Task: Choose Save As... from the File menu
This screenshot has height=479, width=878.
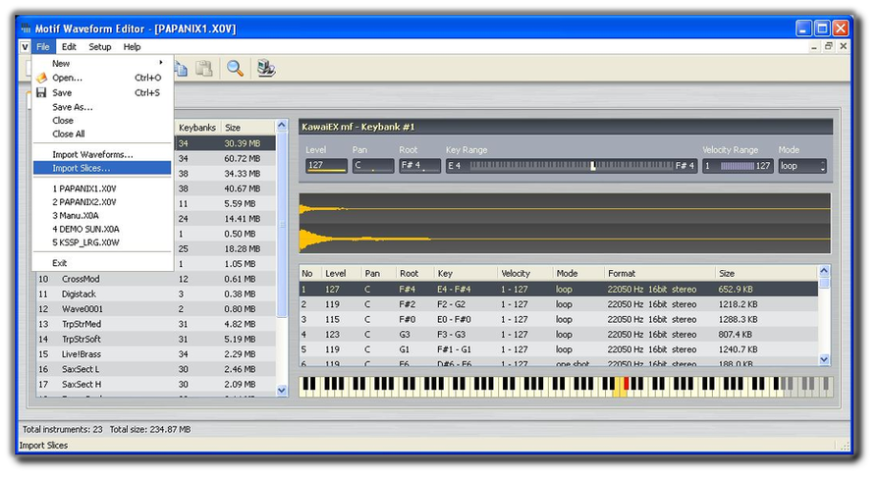Action: [x=102, y=107]
